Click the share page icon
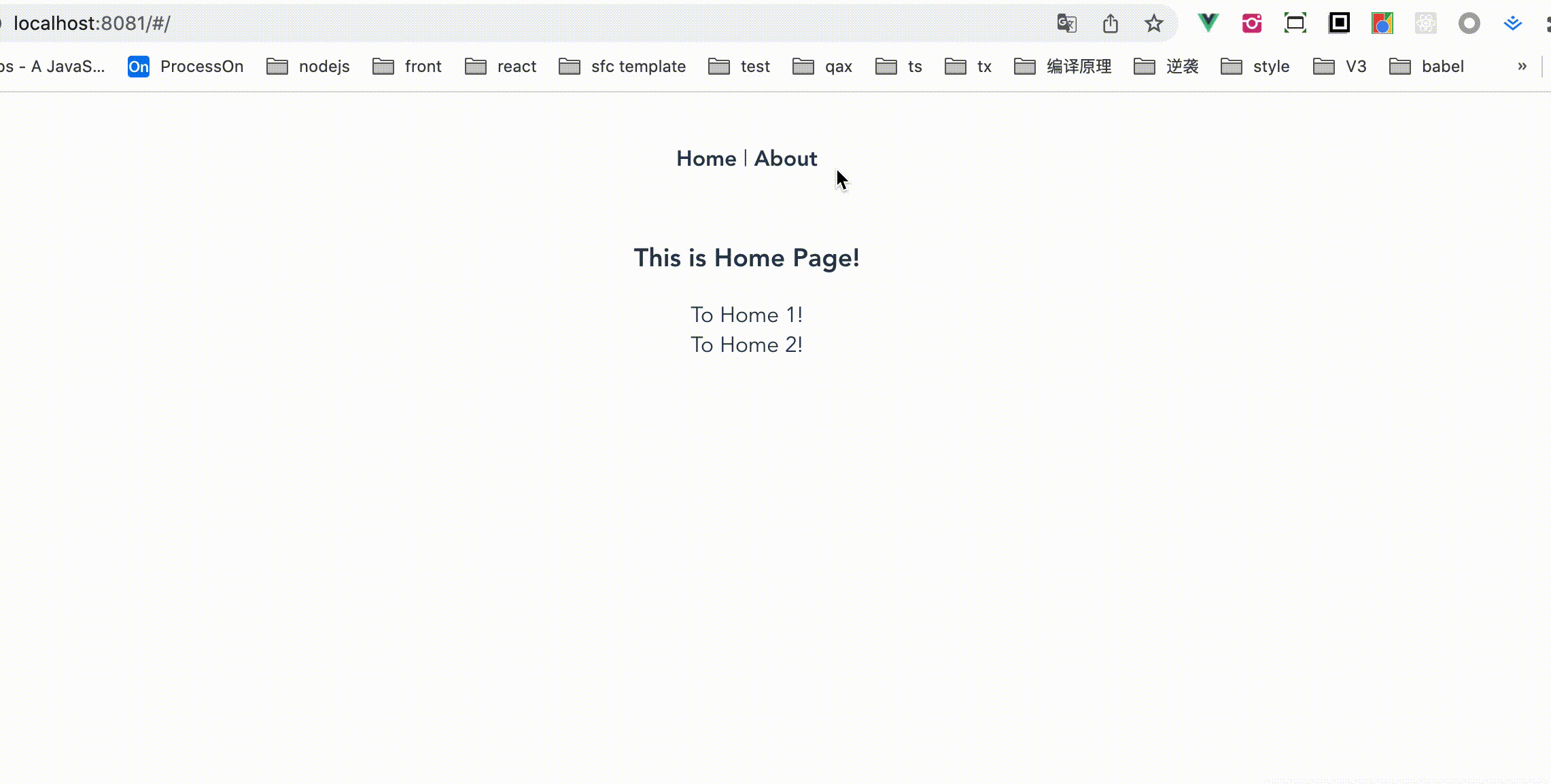This screenshot has height=784, width=1551. tap(1110, 24)
